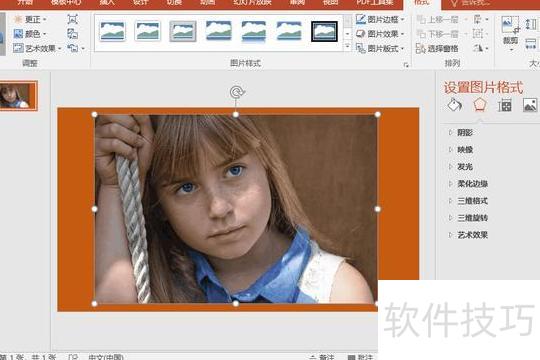Click the 裁剪 crop tool icon

coord(510,25)
